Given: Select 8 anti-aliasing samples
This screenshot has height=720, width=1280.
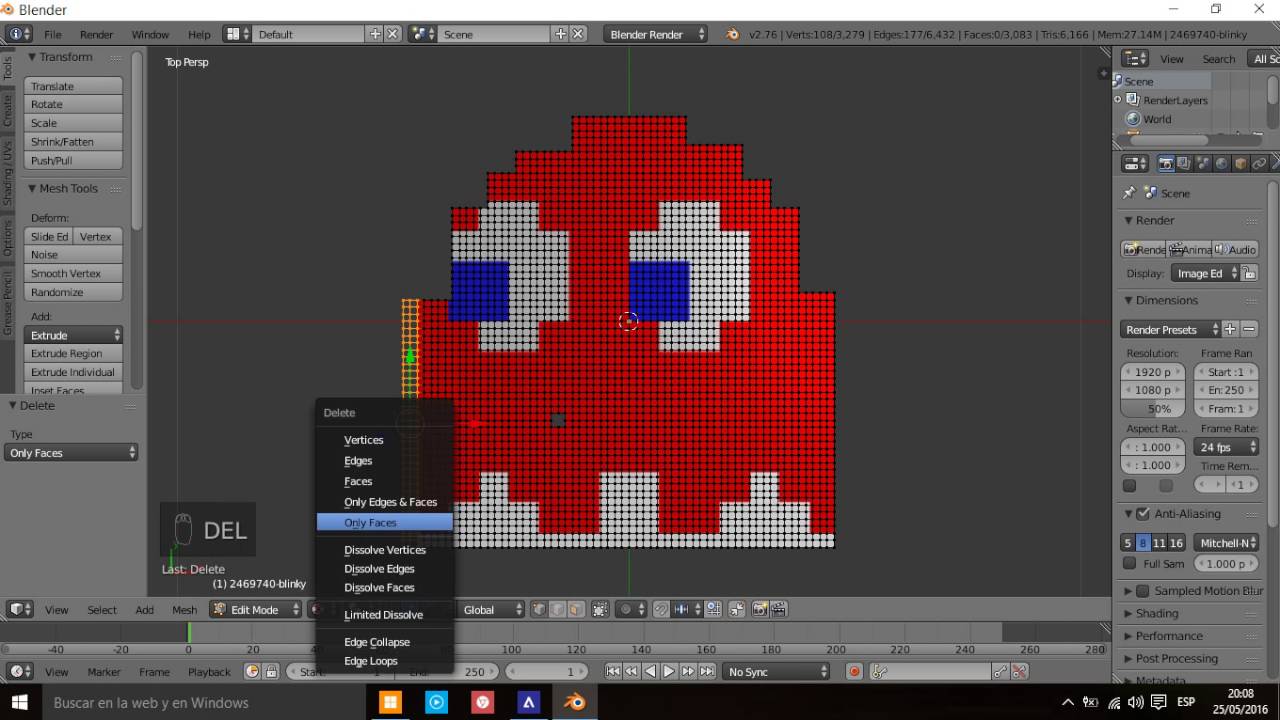Looking at the screenshot, I should click(x=1143, y=543).
